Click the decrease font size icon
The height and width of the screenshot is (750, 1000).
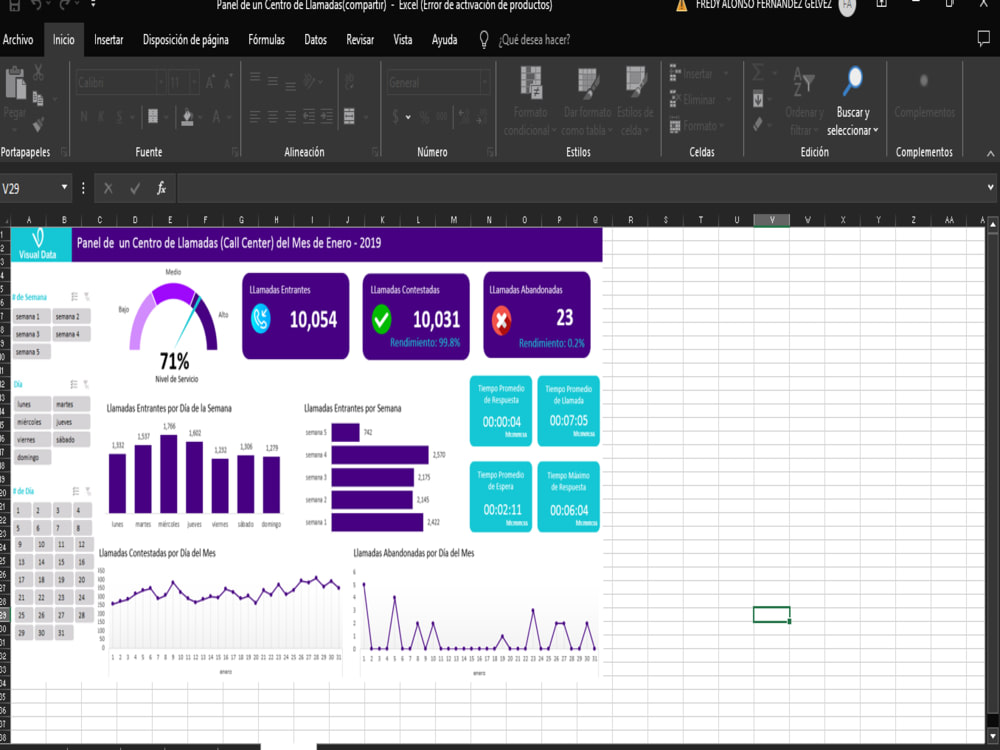coord(227,82)
